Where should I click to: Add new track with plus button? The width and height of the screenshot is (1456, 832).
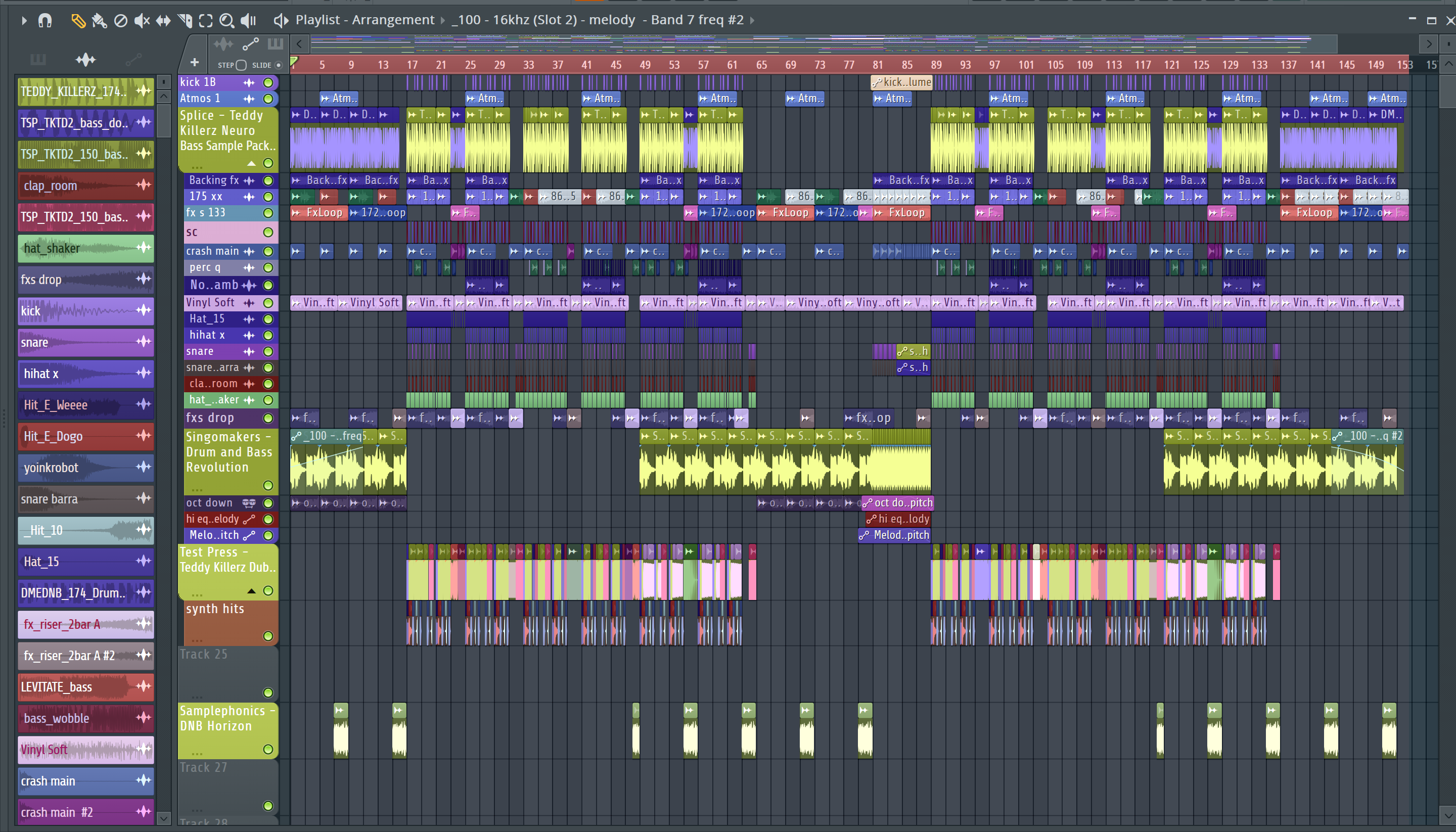[194, 62]
